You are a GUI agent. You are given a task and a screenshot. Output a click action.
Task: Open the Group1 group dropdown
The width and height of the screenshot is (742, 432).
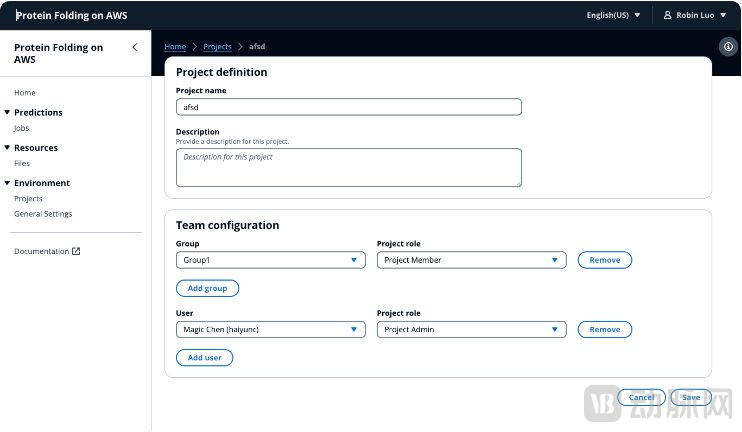click(271, 260)
